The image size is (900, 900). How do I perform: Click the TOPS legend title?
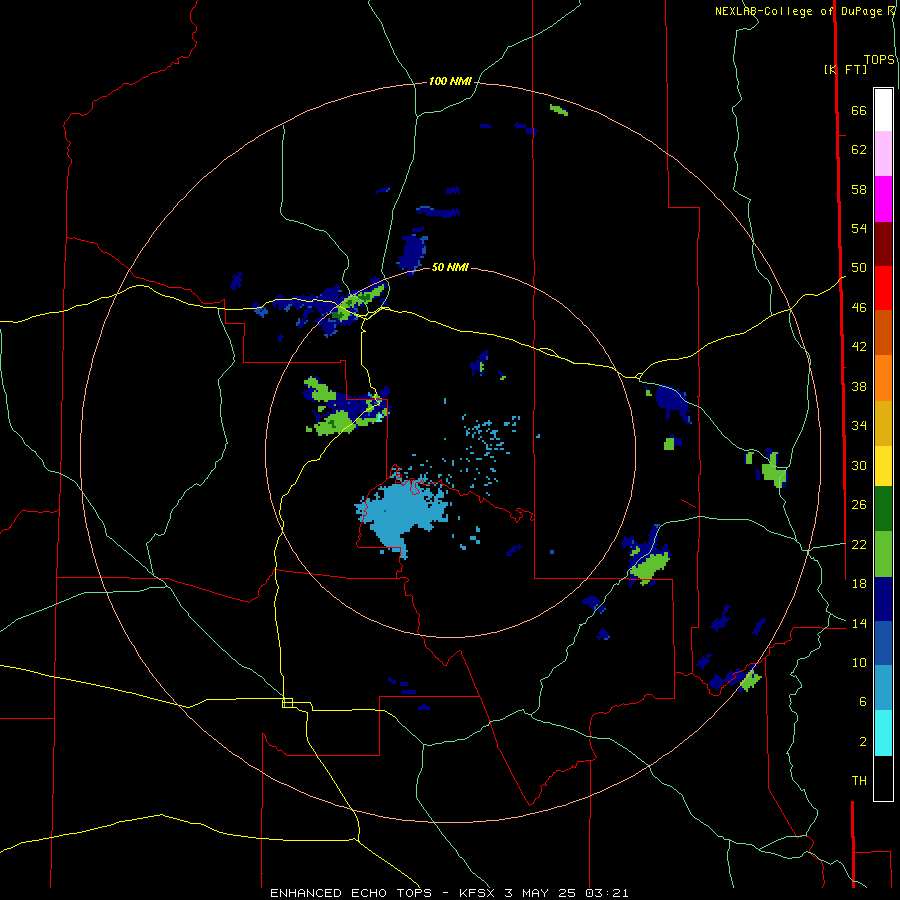879,60
